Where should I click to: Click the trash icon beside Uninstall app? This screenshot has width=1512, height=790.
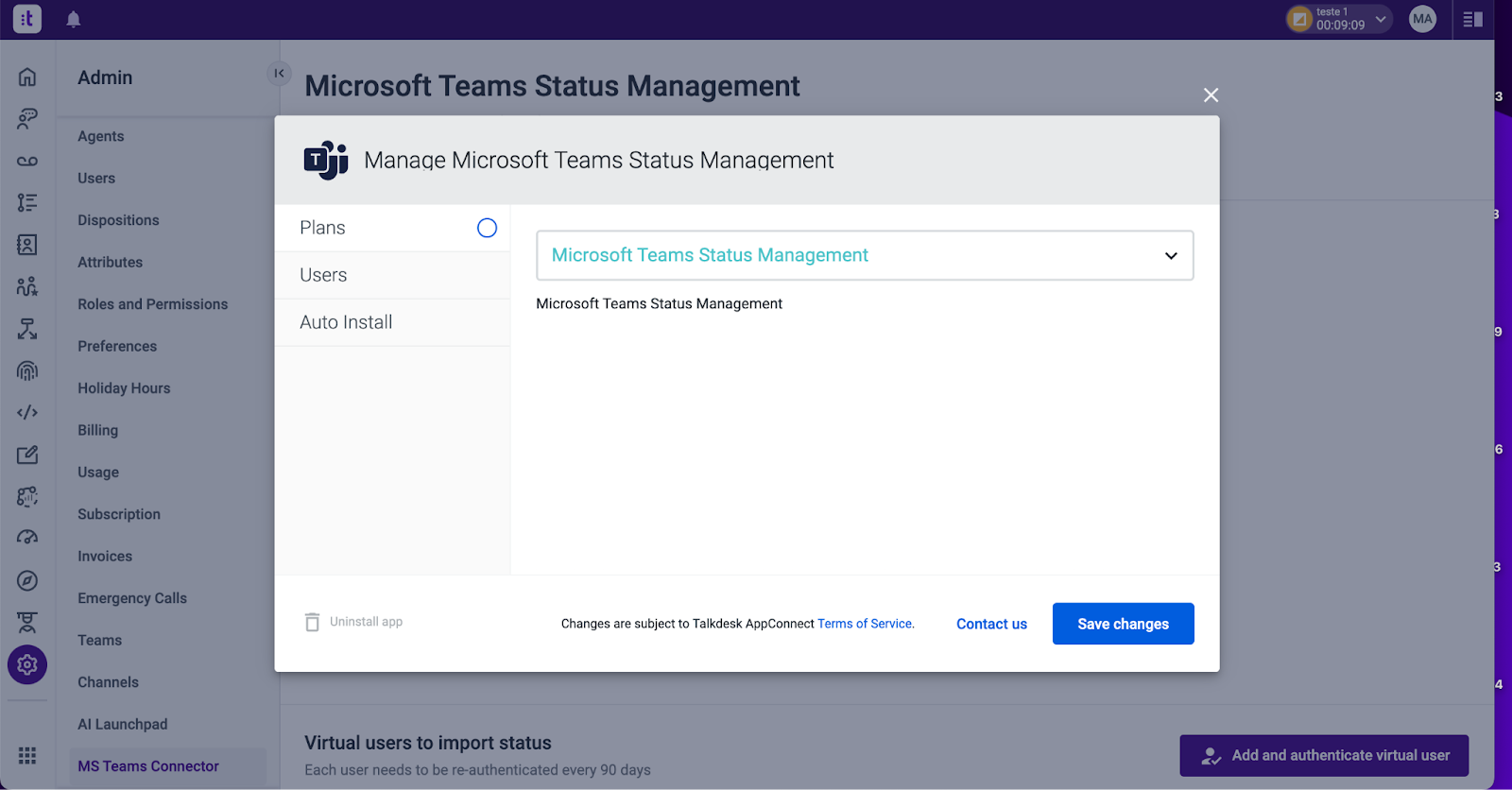312,622
